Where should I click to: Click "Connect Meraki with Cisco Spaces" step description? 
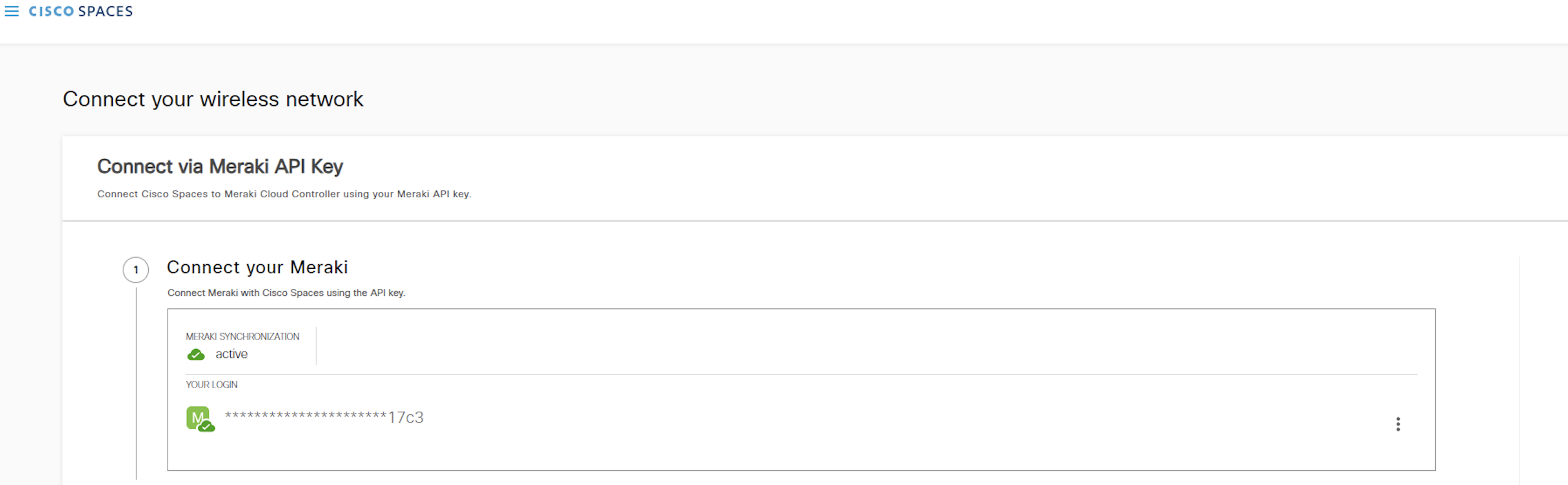click(286, 293)
